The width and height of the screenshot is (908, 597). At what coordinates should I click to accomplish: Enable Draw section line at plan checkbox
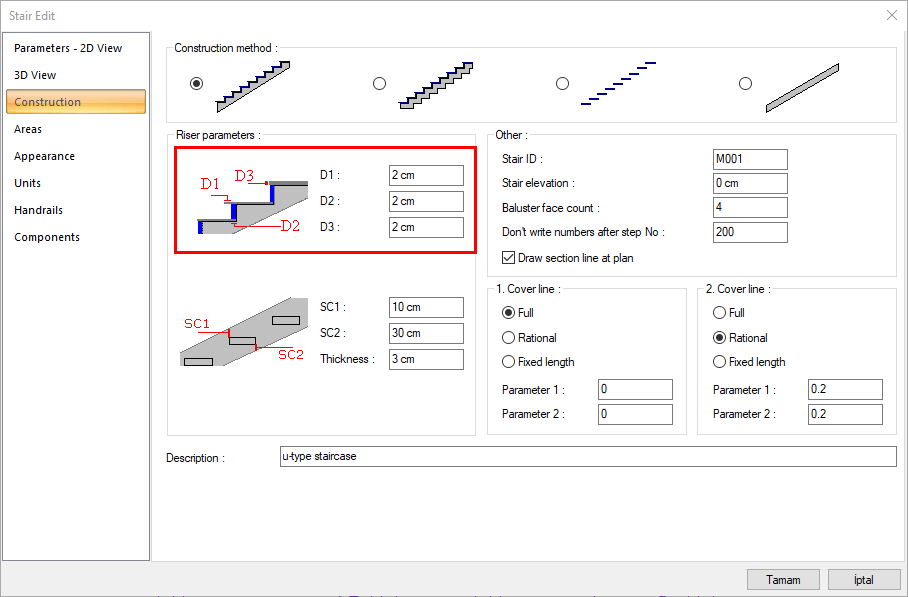[508, 258]
